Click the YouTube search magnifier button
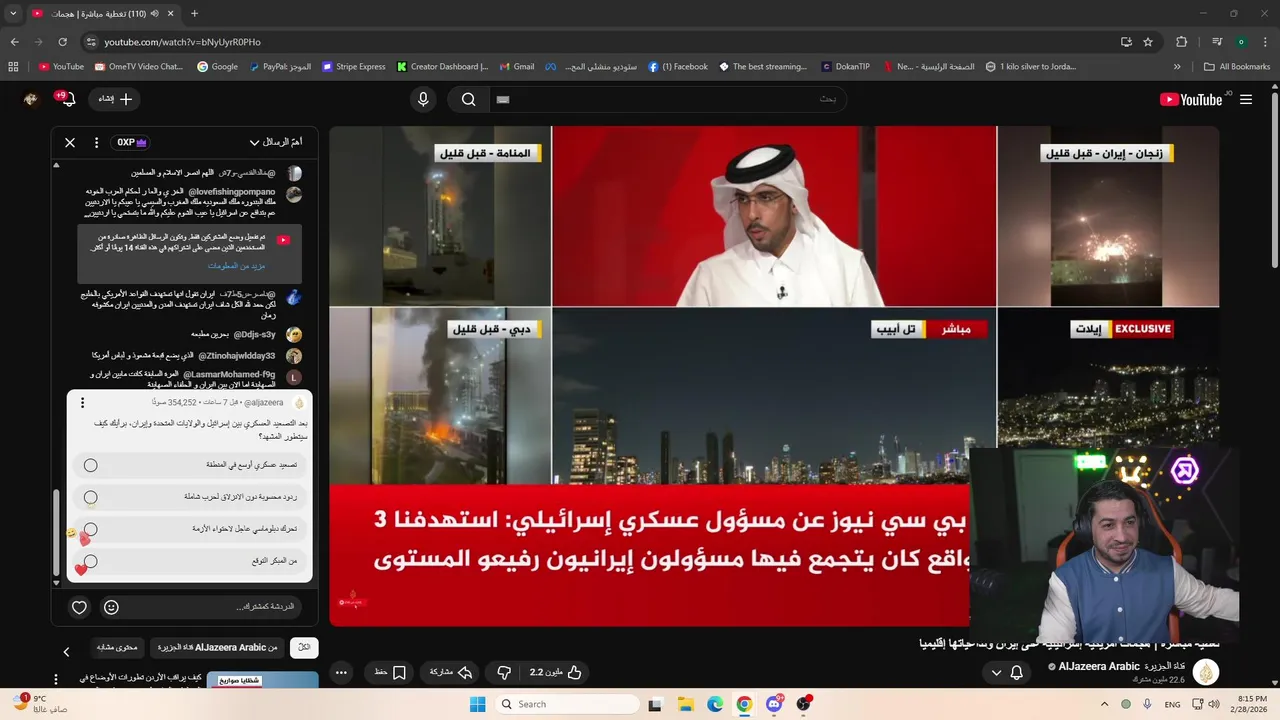The height and width of the screenshot is (720, 1280). click(x=468, y=99)
